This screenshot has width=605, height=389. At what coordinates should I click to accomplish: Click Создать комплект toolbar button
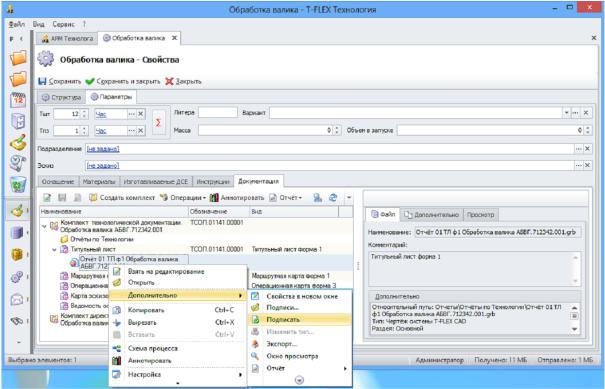coord(122,198)
